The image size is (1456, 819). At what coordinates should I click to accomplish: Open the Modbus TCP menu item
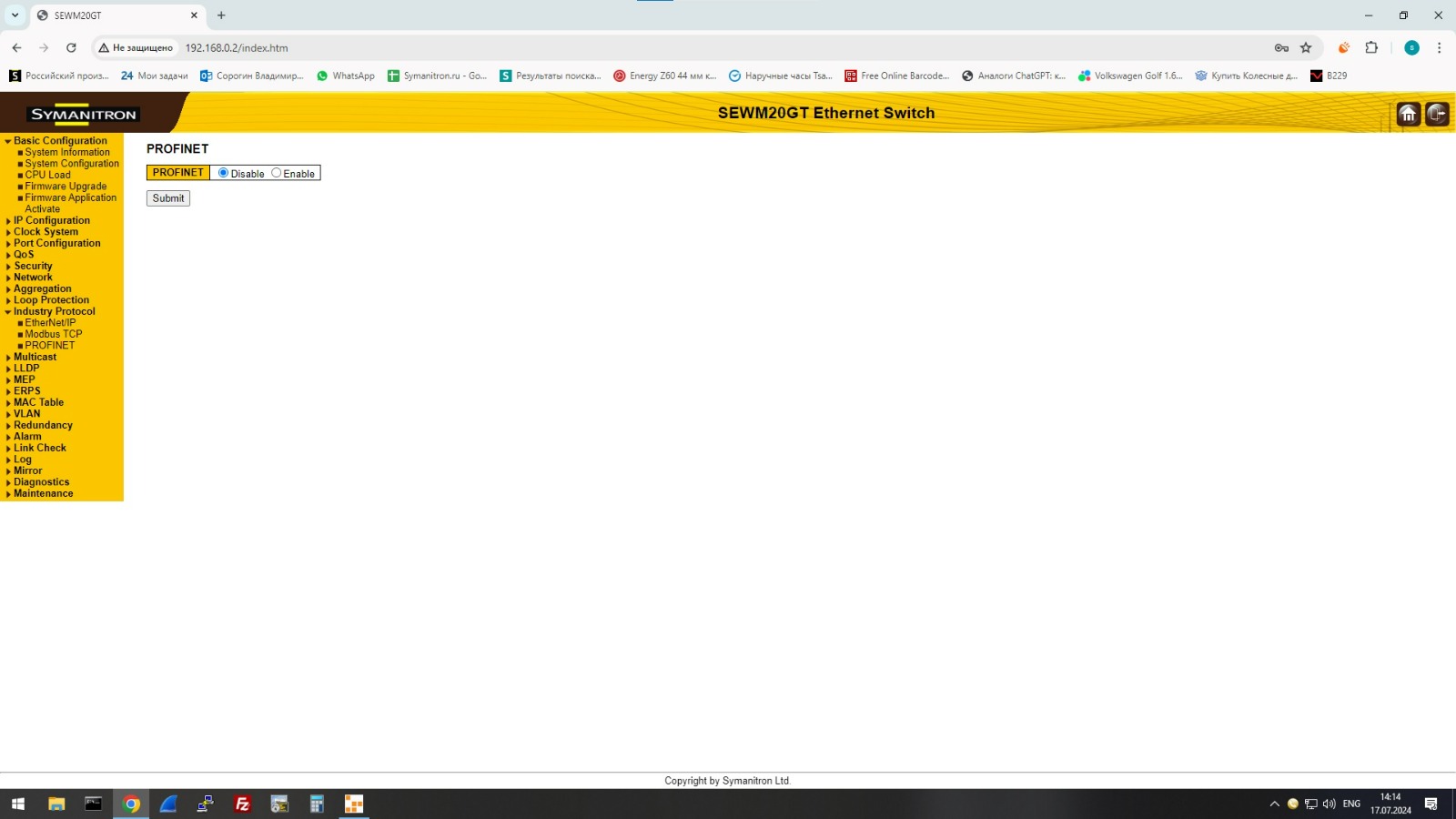pos(53,335)
